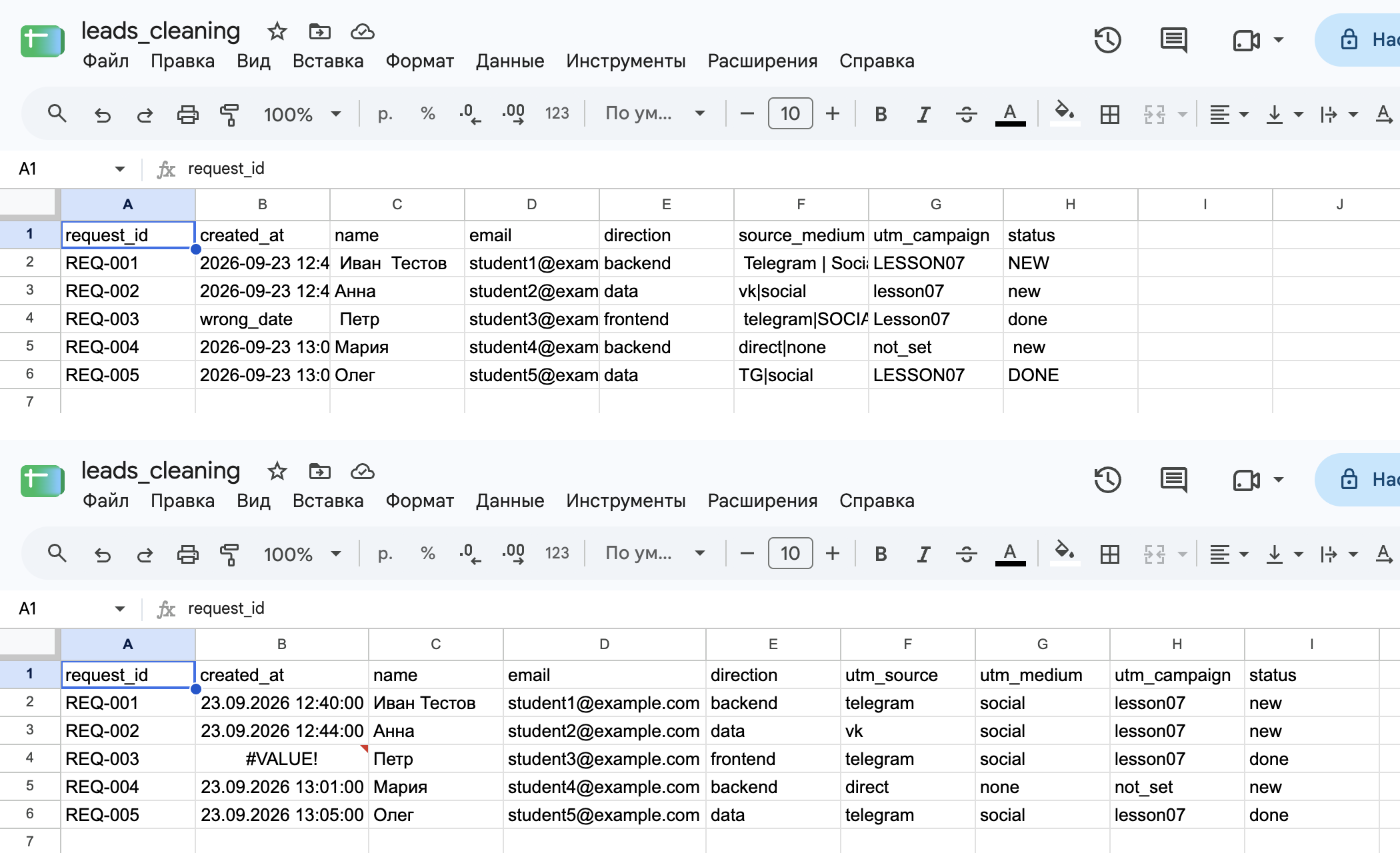Format as percent in upper toolbar
The width and height of the screenshot is (1400, 853).
(x=428, y=114)
